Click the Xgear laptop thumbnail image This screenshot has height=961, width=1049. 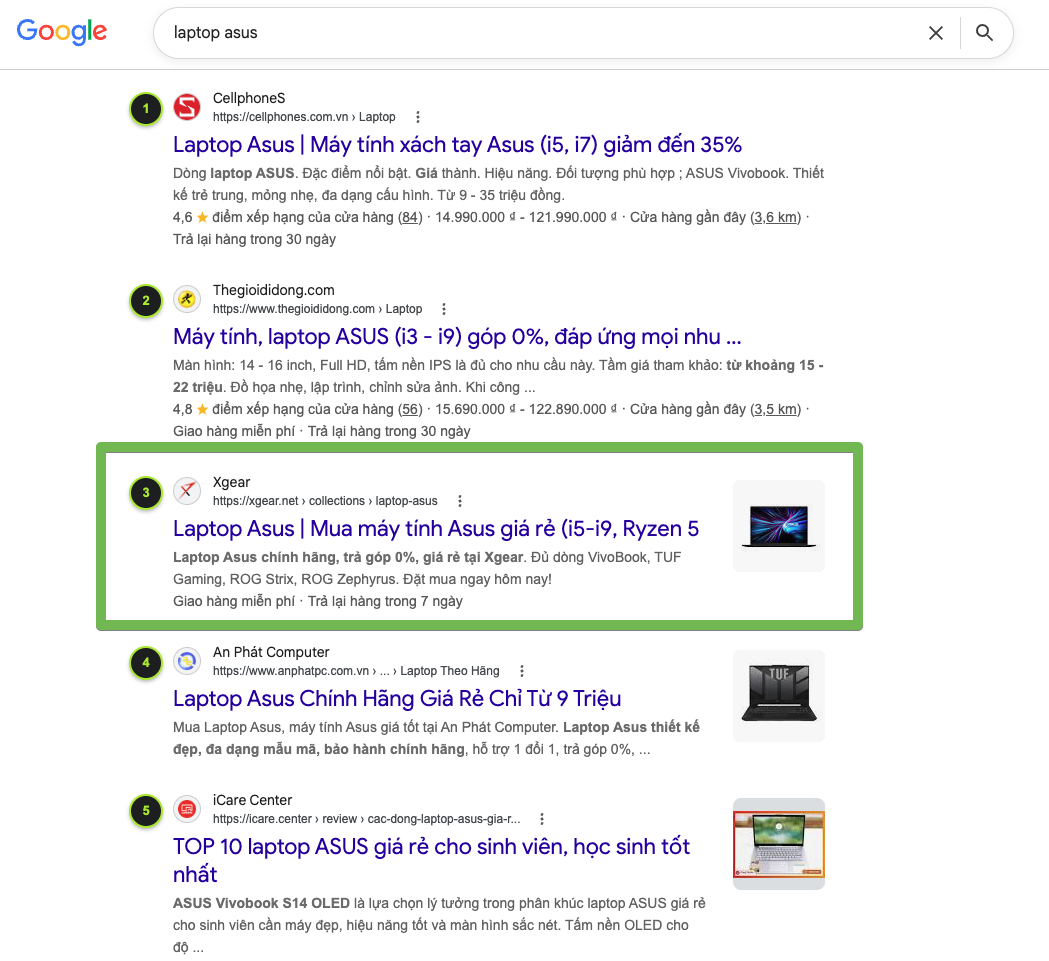point(779,526)
